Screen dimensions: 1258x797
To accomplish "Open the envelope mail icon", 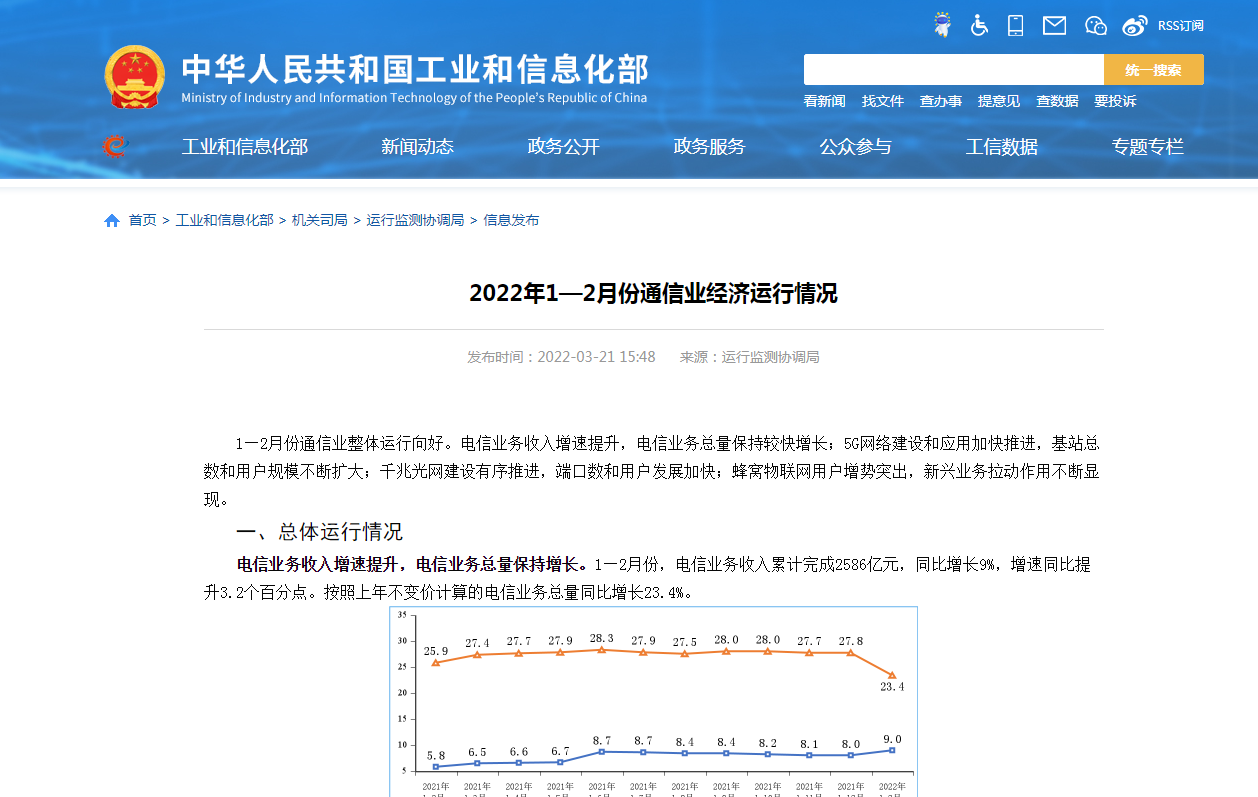I will [1054, 25].
